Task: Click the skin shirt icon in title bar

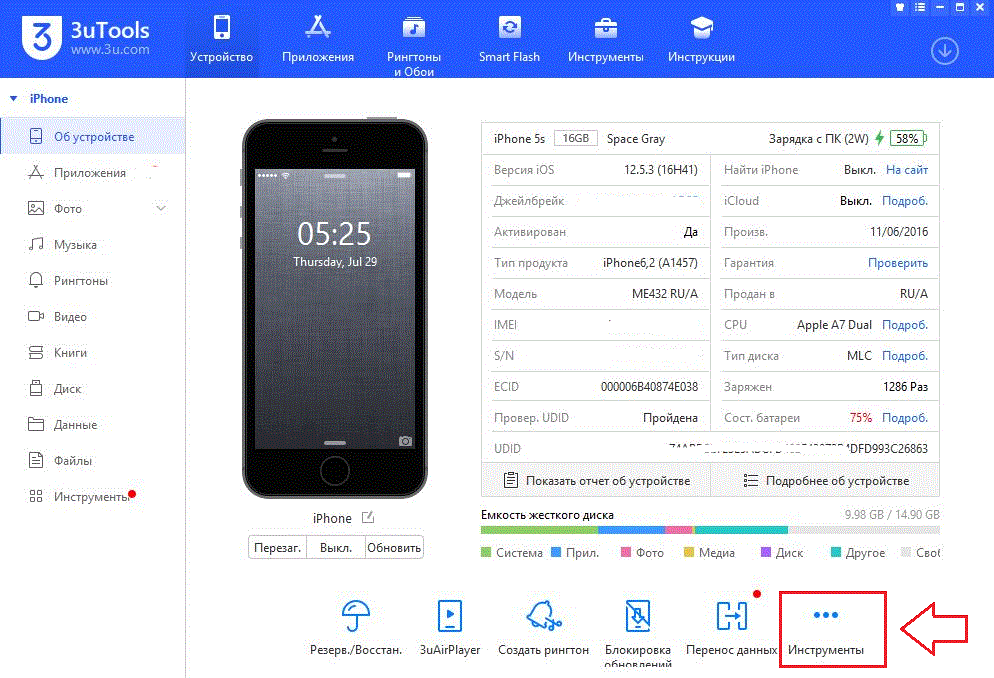Action: click(x=900, y=8)
